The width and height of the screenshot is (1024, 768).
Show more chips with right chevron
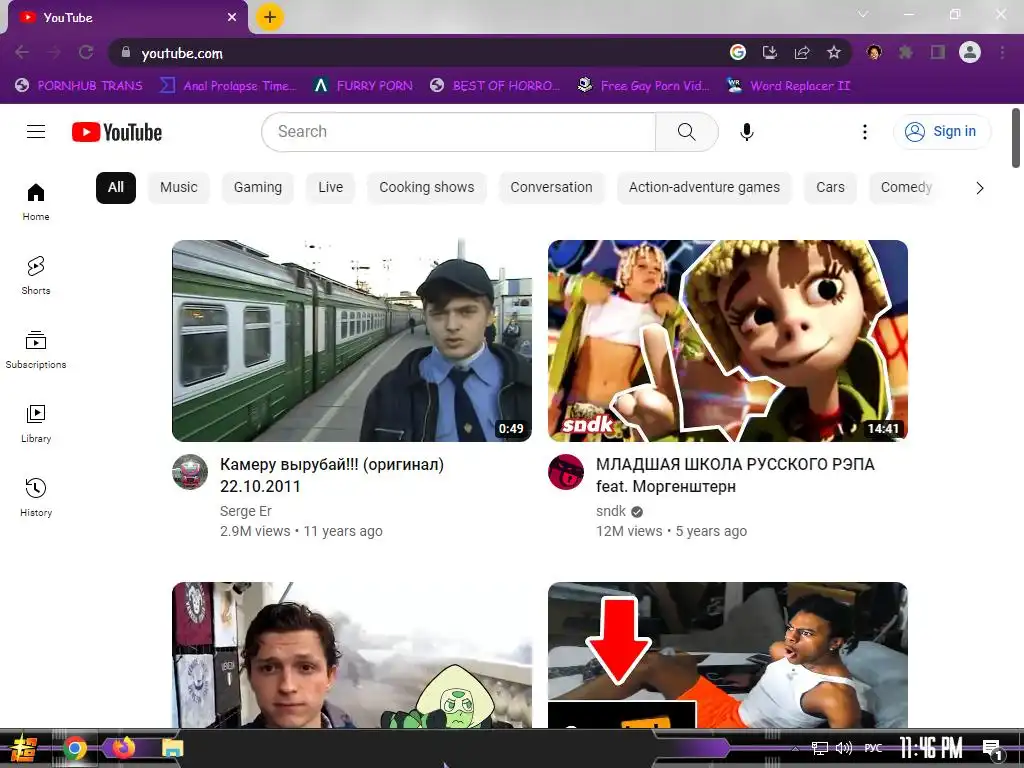pyautogui.click(x=980, y=188)
